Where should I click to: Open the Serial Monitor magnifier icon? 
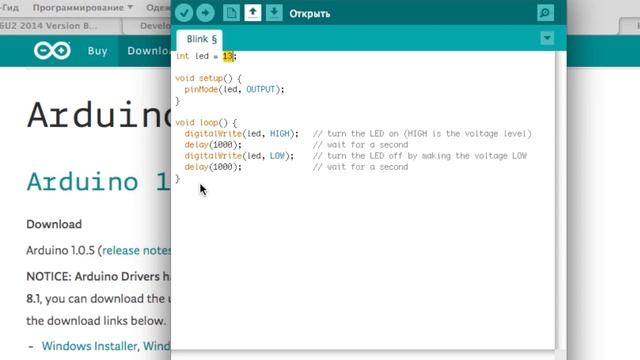pos(545,13)
